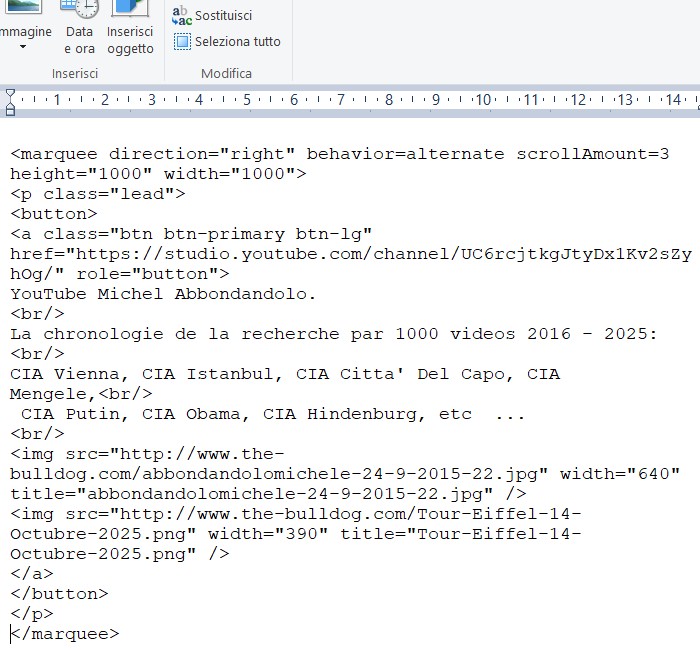
Task: Click ruler at the 10 cm mark
Action: [484, 100]
